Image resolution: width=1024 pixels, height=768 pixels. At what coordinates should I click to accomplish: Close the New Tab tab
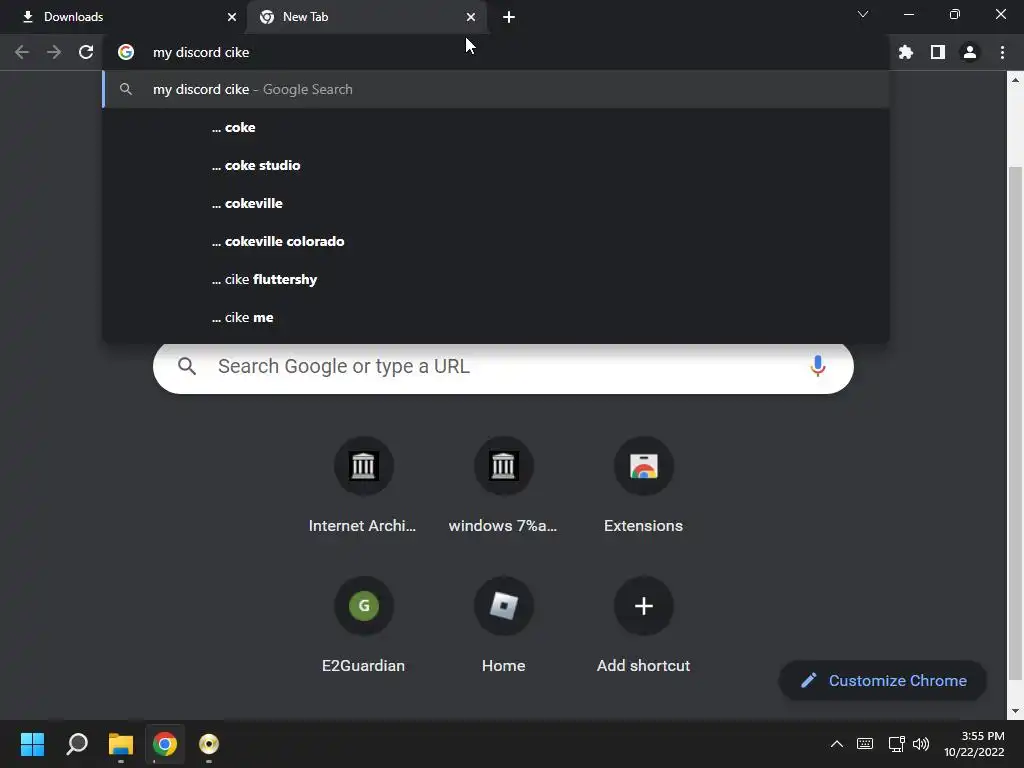[471, 17]
